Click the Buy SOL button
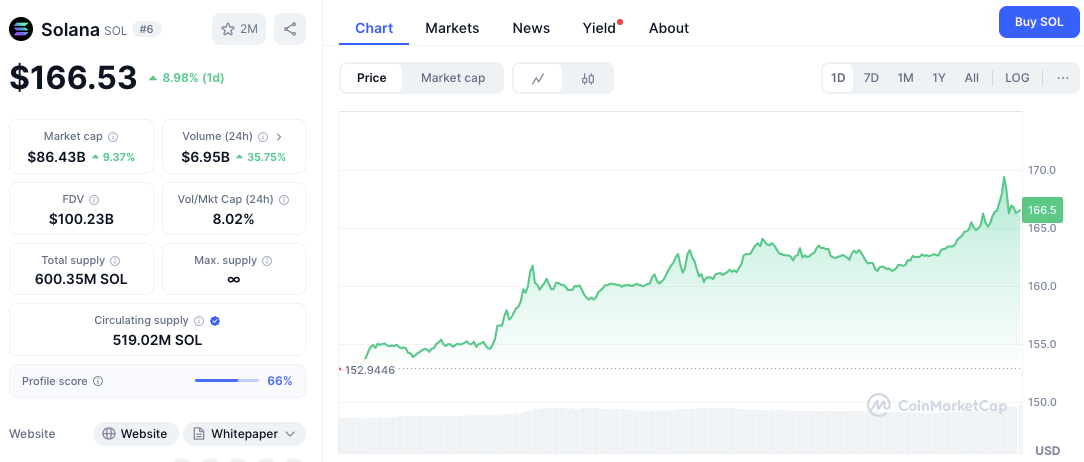Viewport: 1084px width, 462px height. (x=1039, y=22)
